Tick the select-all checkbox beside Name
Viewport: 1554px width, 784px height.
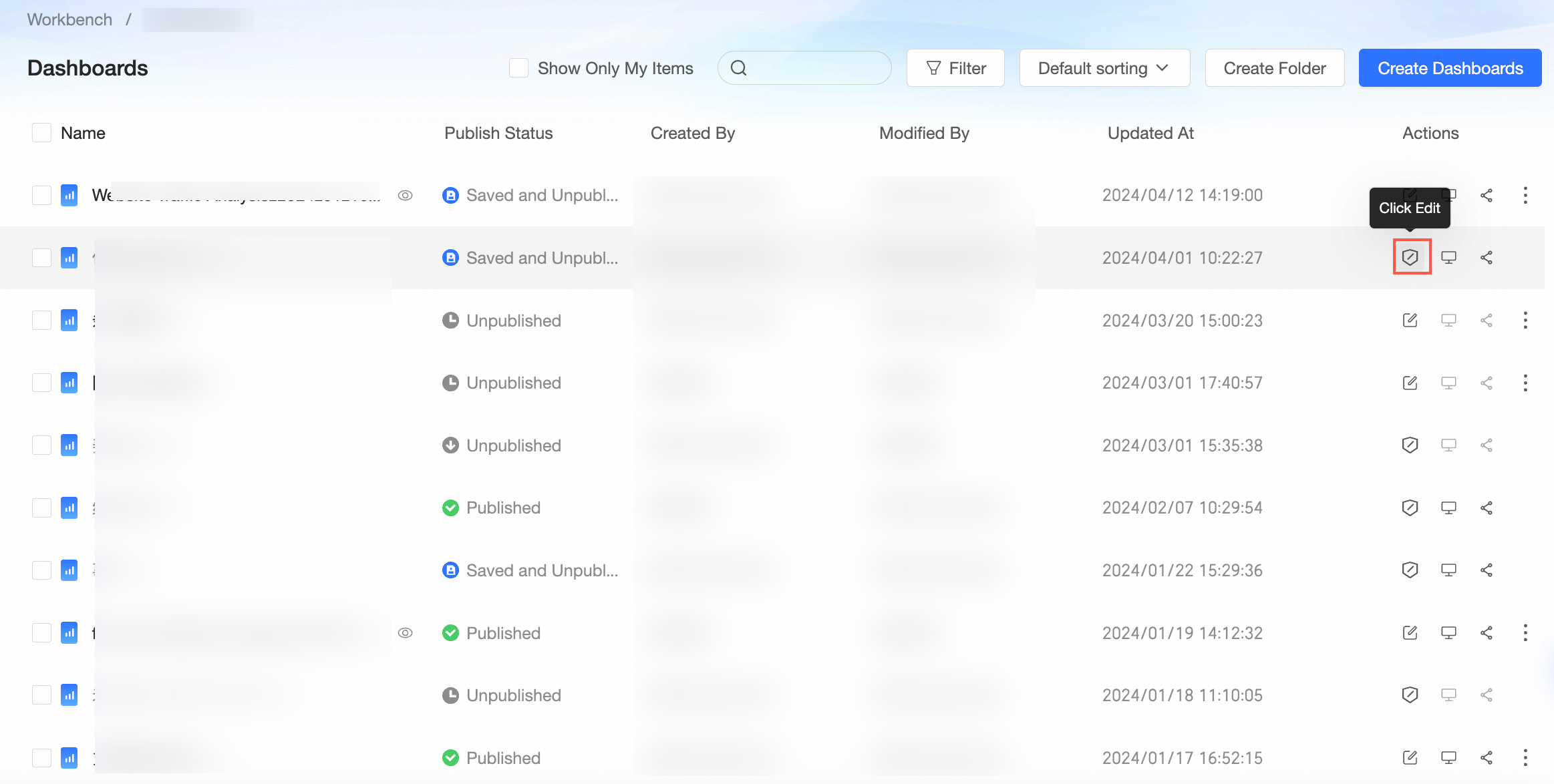[41, 133]
